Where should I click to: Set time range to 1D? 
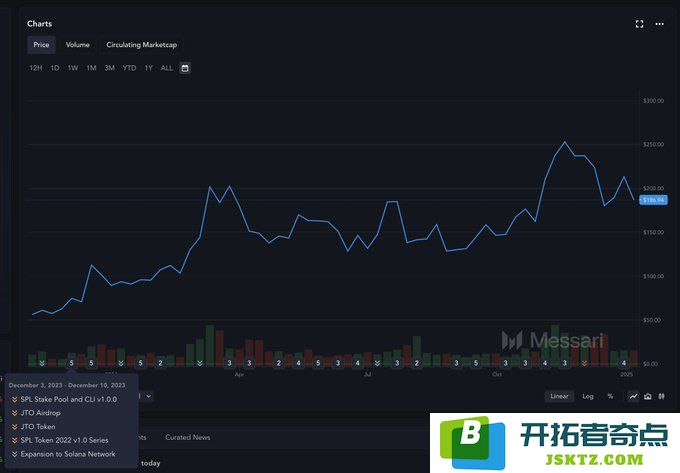click(55, 68)
